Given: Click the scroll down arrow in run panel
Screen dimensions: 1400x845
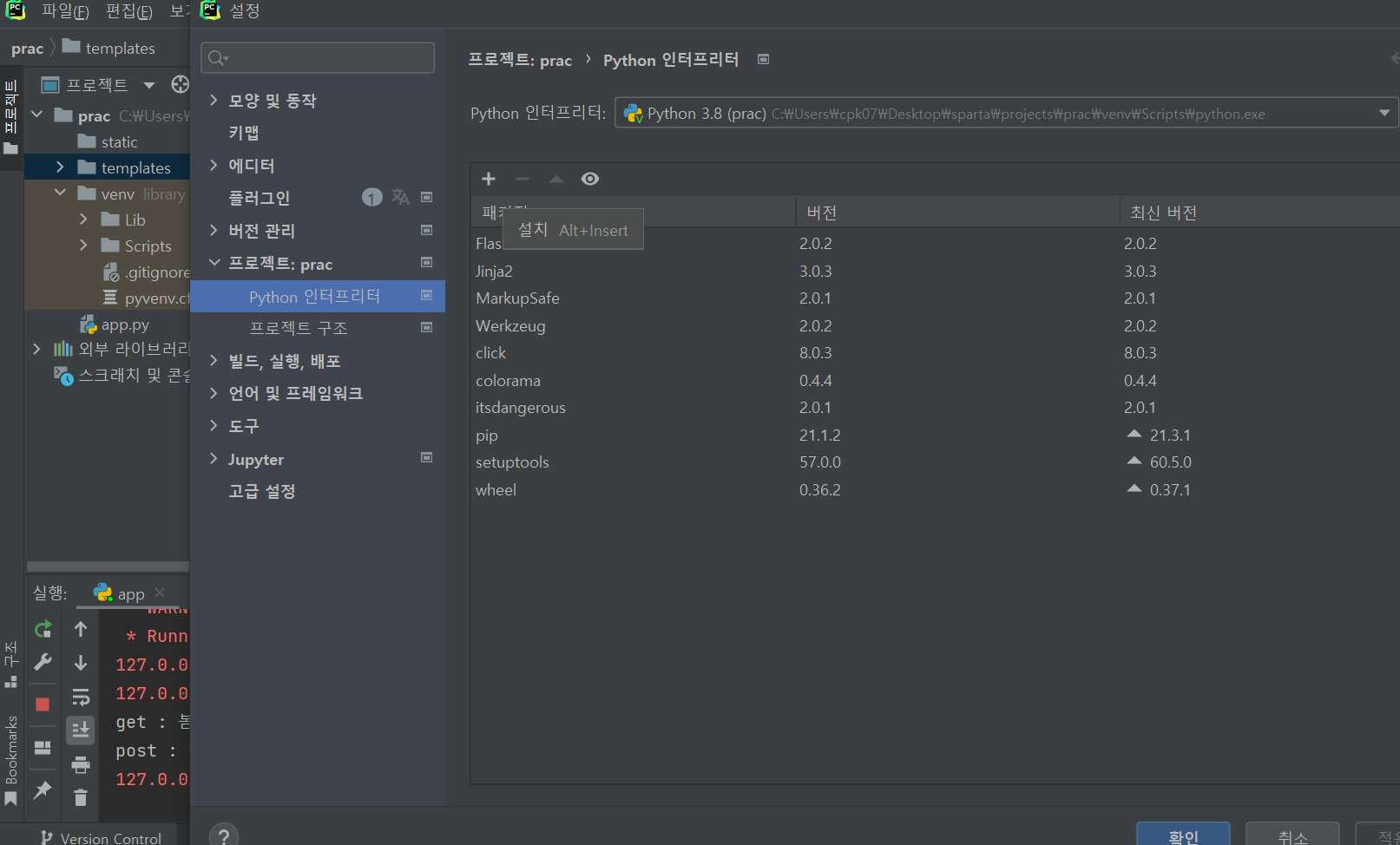Looking at the screenshot, I should [81, 663].
